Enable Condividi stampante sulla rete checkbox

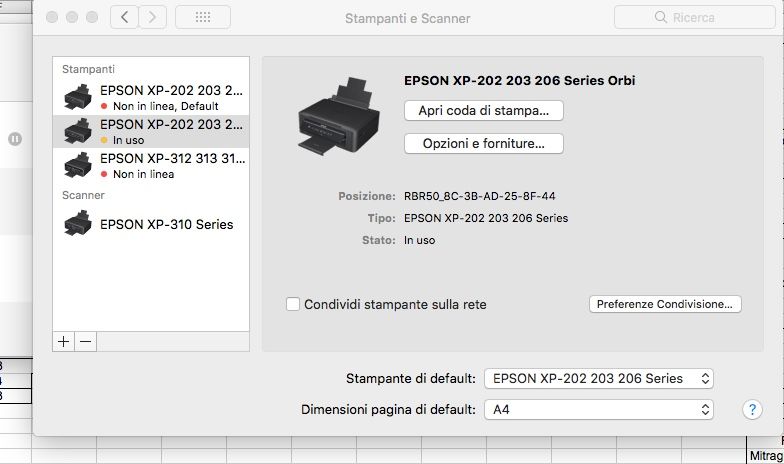tap(292, 304)
